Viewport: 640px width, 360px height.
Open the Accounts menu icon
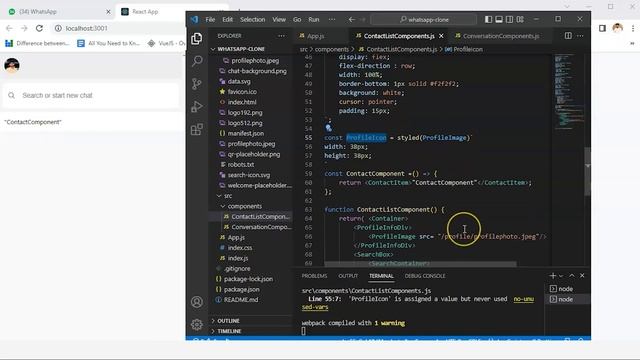tap(197, 302)
